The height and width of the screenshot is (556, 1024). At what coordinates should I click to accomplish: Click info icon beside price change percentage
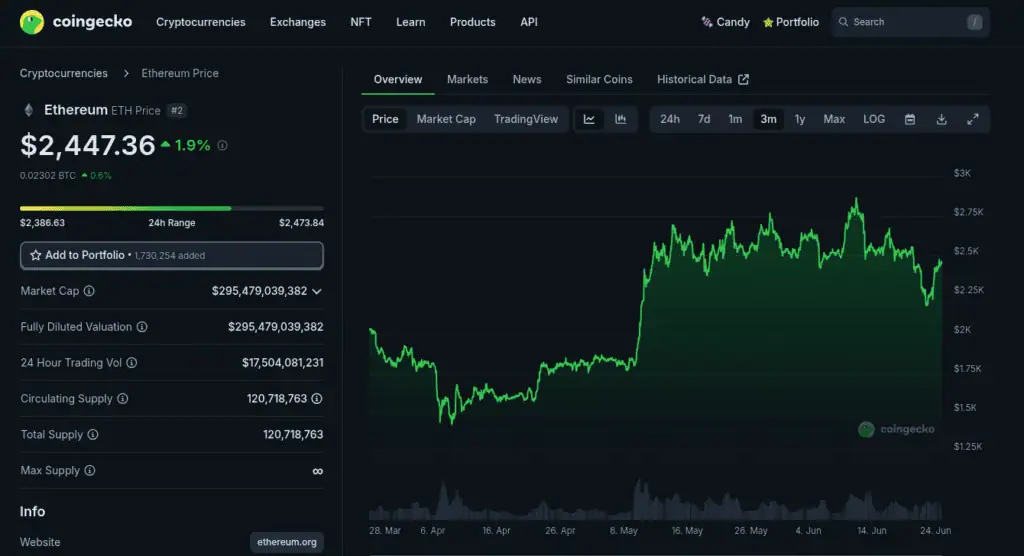222,146
